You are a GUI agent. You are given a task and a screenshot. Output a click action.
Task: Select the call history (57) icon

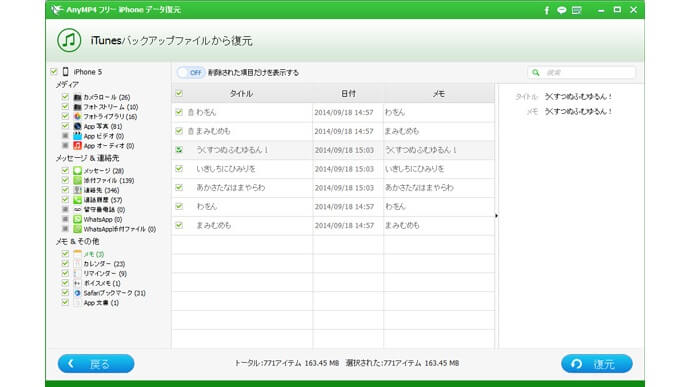click(x=78, y=200)
